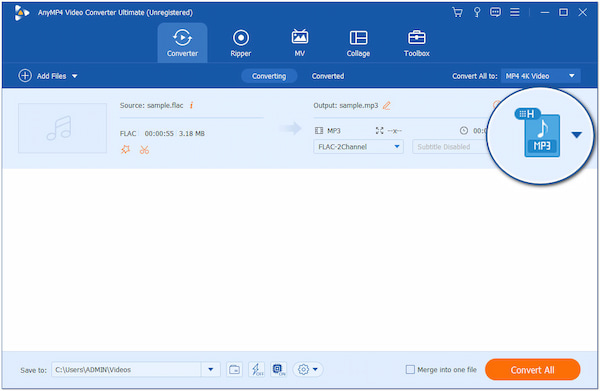Open the gear settings dropdown
Image resolution: width=600 pixels, height=391 pixels.
tap(308, 370)
